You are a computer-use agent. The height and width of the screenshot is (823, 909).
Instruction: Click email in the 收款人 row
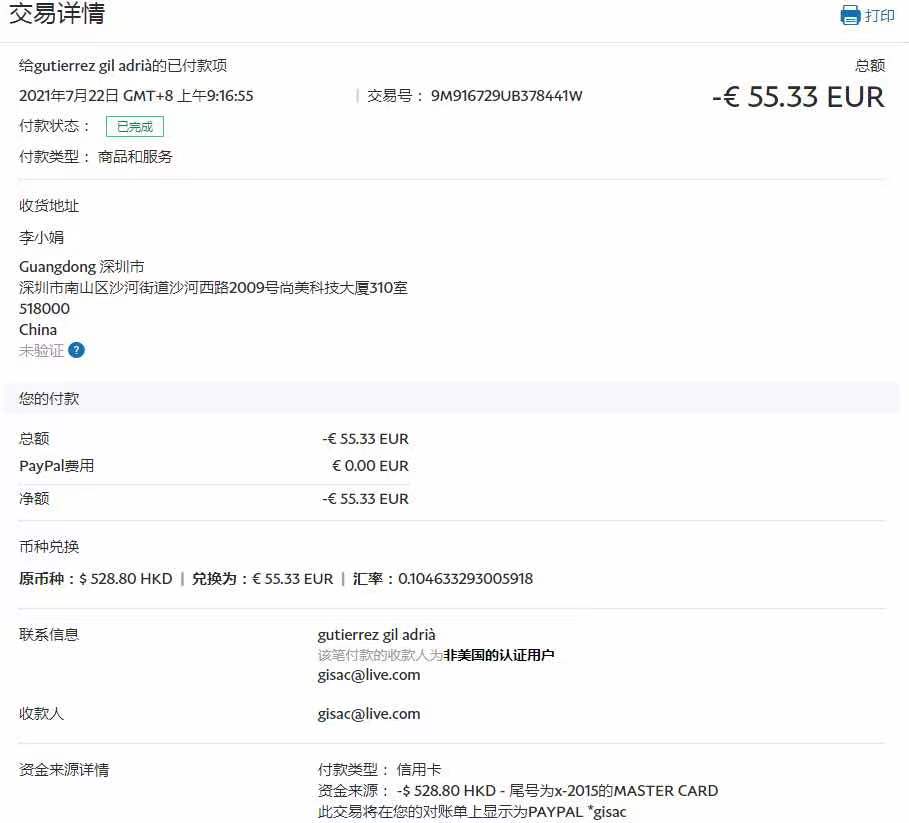pos(368,714)
